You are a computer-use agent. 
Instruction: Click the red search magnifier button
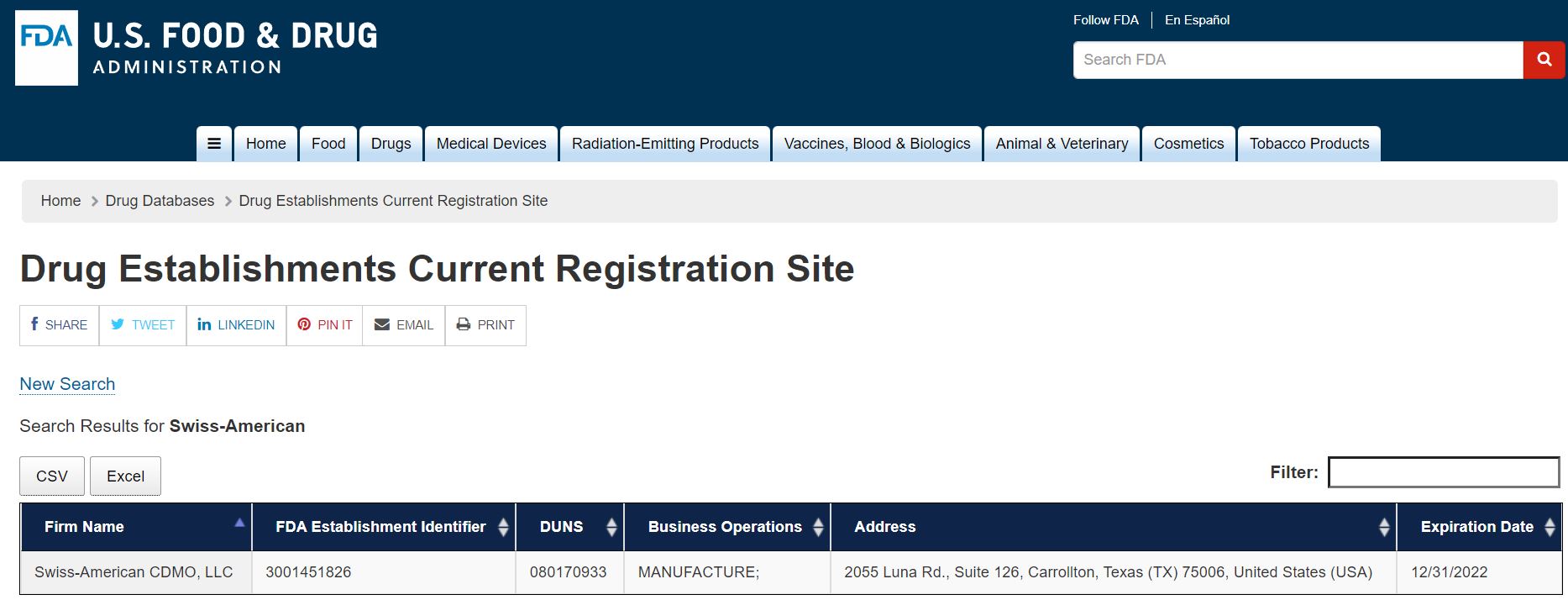click(x=1544, y=60)
